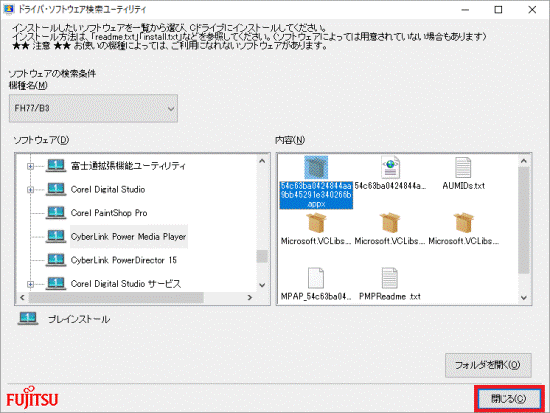Minimize the driver search utility window
Image resolution: width=550 pixels, height=413 pixels.
(465, 10)
